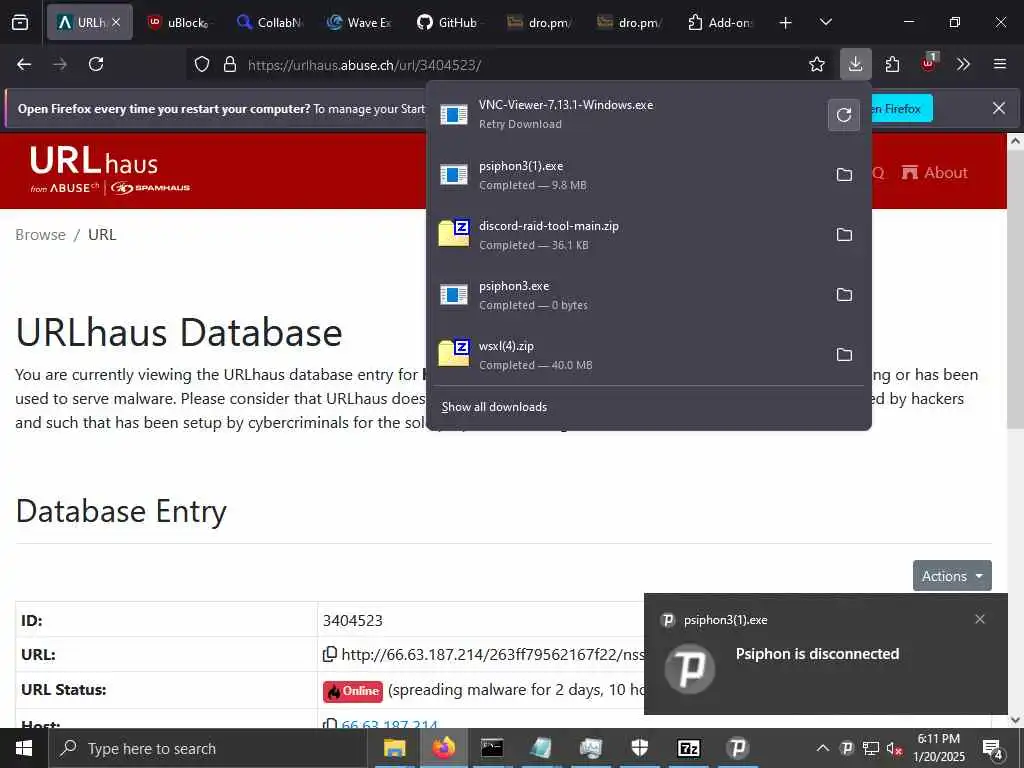This screenshot has width=1024, height=768.
Task: Expand the Actions dropdown
Action: [x=952, y=576]
